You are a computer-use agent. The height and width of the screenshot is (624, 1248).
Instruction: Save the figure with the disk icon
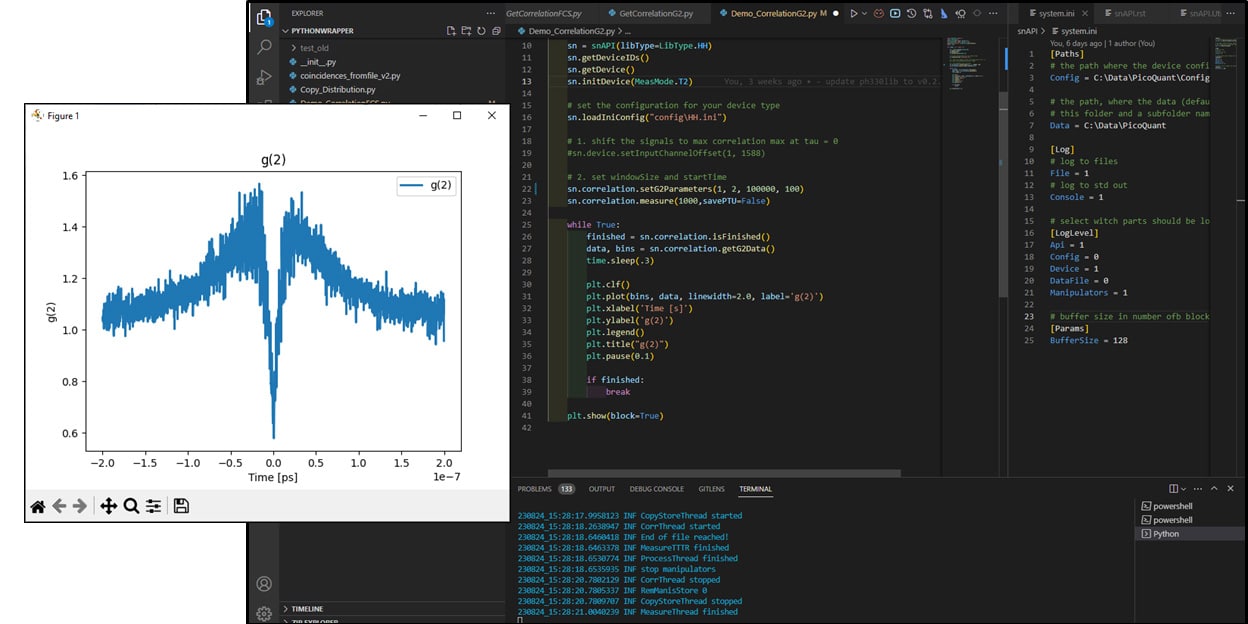pyautogui.click(x=180, y=507)
